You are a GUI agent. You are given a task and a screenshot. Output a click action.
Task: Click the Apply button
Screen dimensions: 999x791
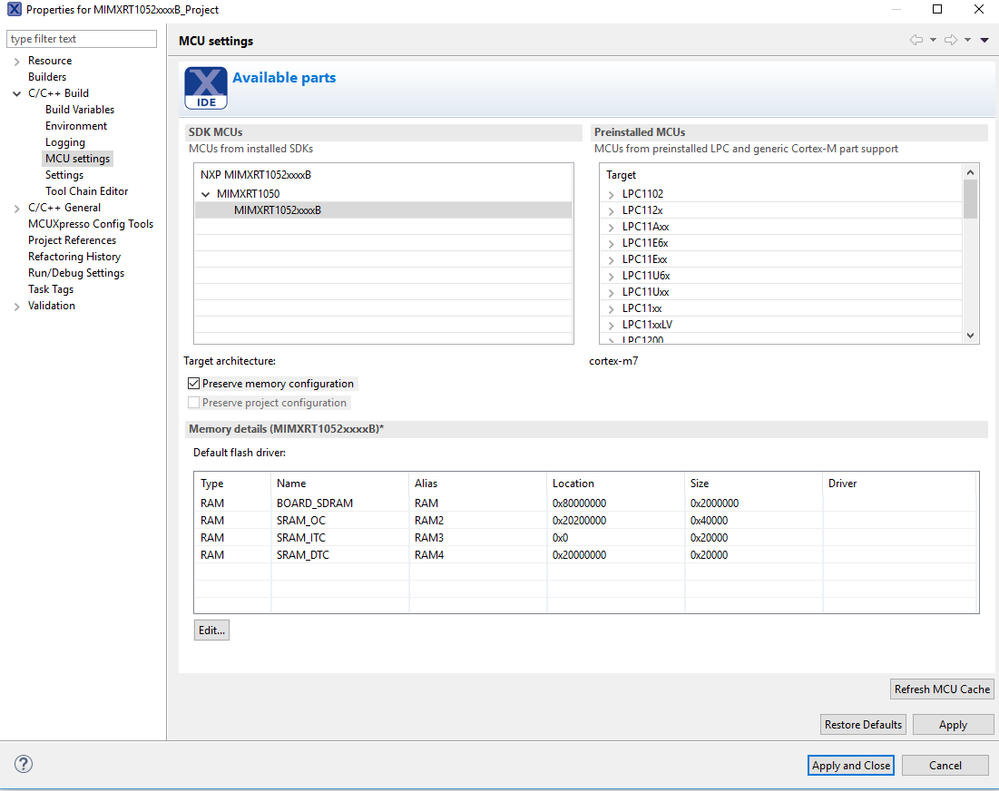click(x=952, y=725)
